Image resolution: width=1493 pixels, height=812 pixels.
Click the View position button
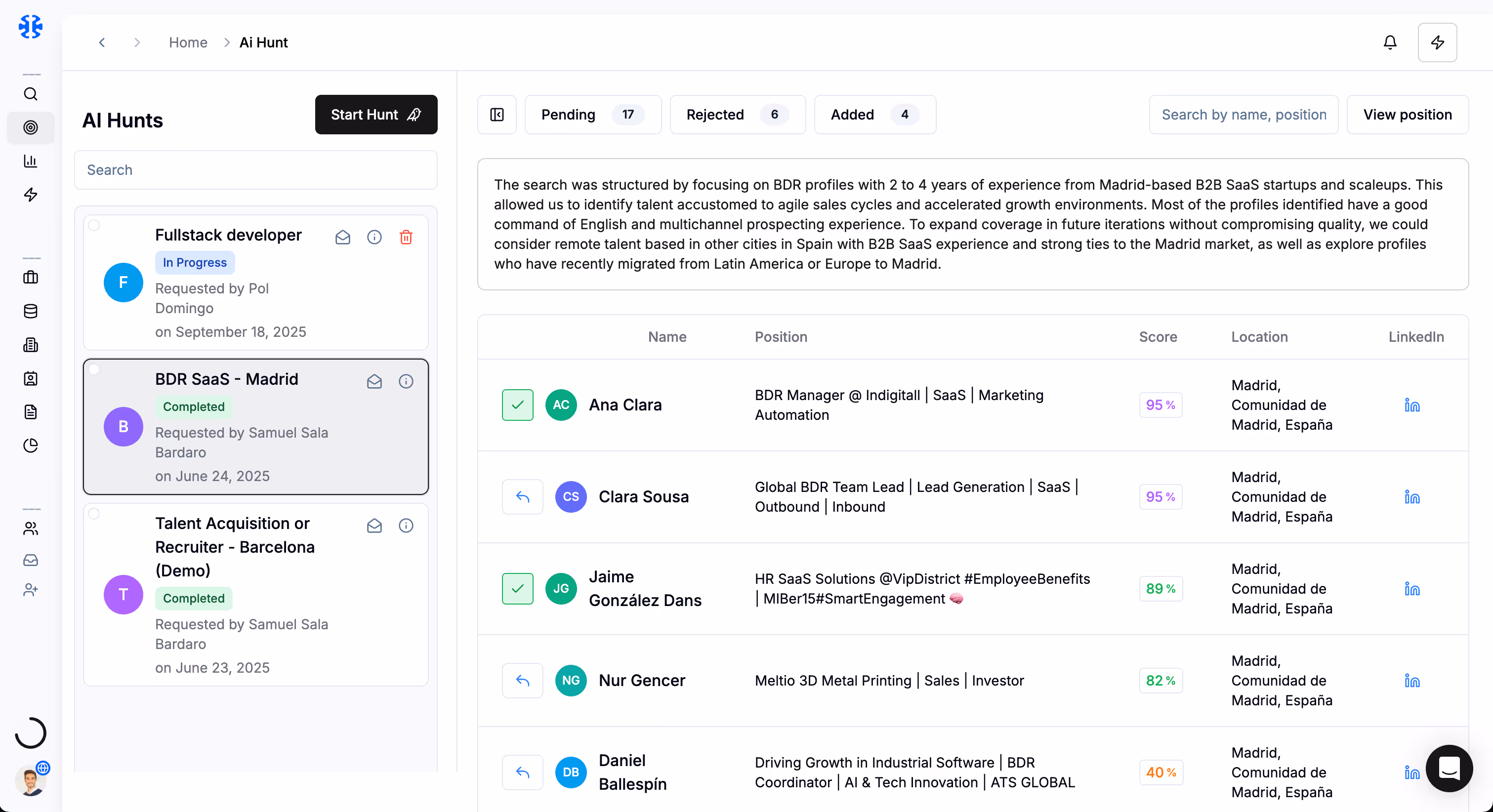click(1407, 115)
